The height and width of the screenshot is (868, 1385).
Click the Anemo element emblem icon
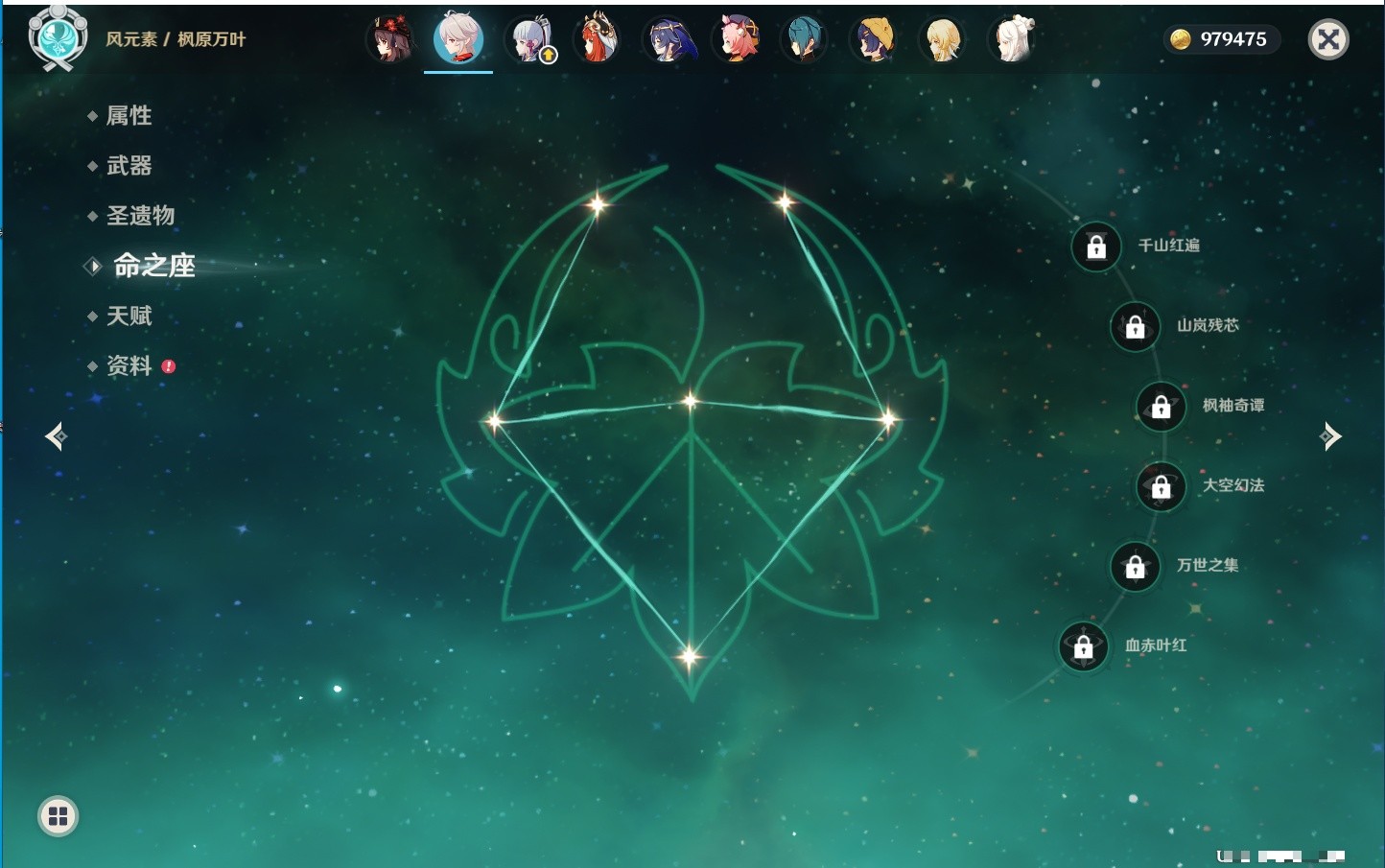pos(58,38)
